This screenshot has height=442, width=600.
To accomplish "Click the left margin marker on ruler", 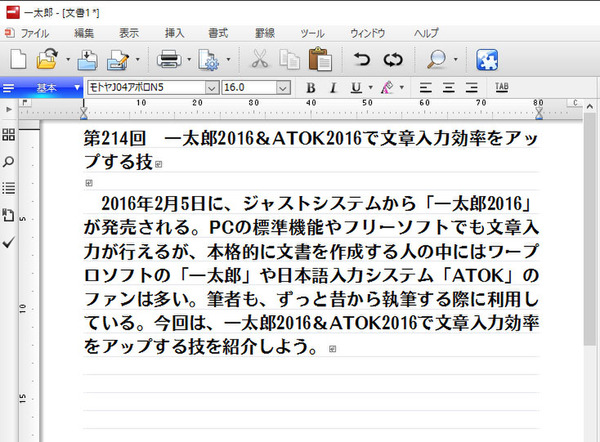I will [x=83, y=113].
